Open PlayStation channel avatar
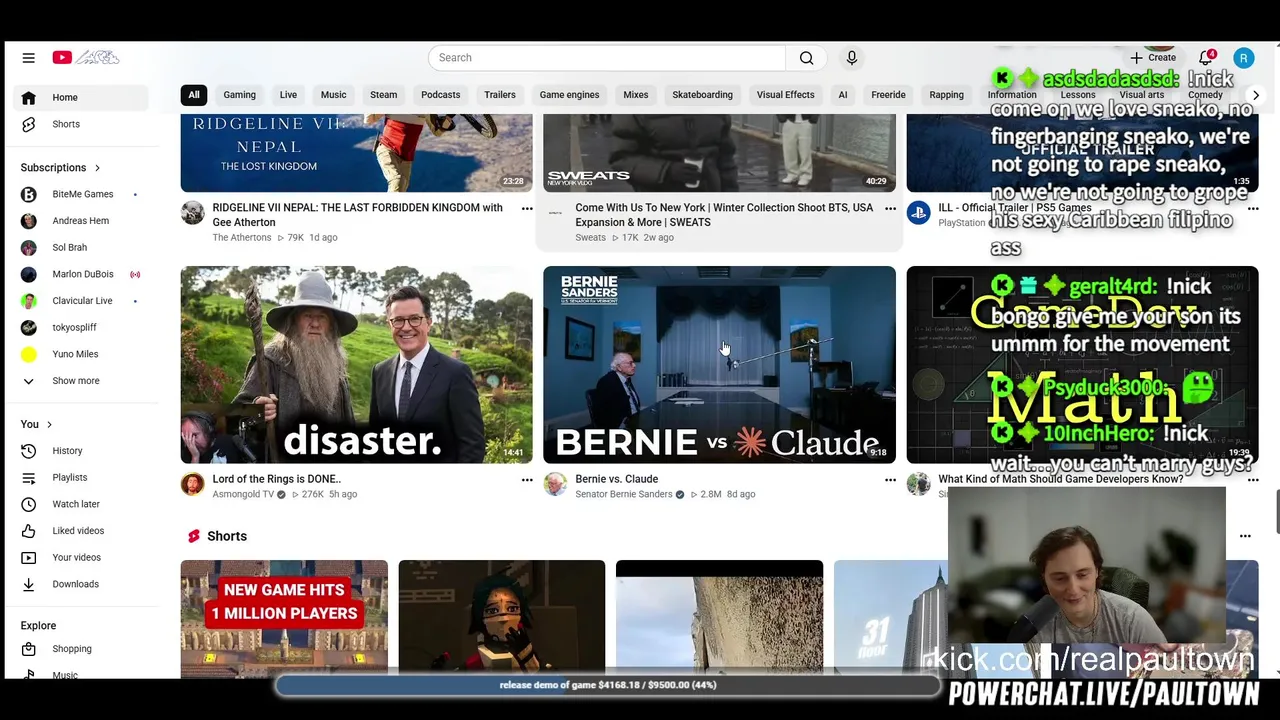The width and height of the screenshot is (1280, 720). [x=918, y=212]
